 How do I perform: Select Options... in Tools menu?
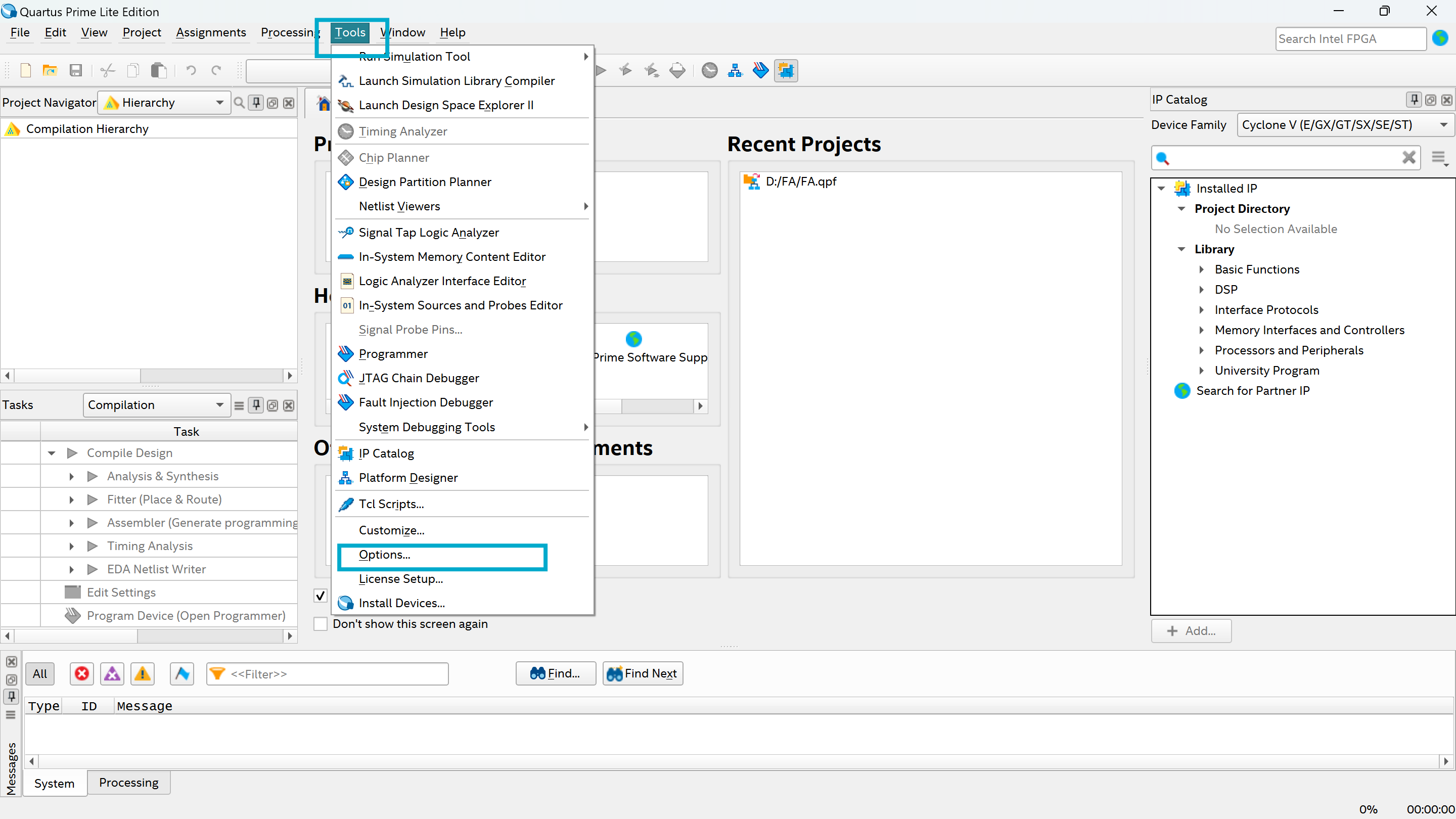tap(384, 555)
